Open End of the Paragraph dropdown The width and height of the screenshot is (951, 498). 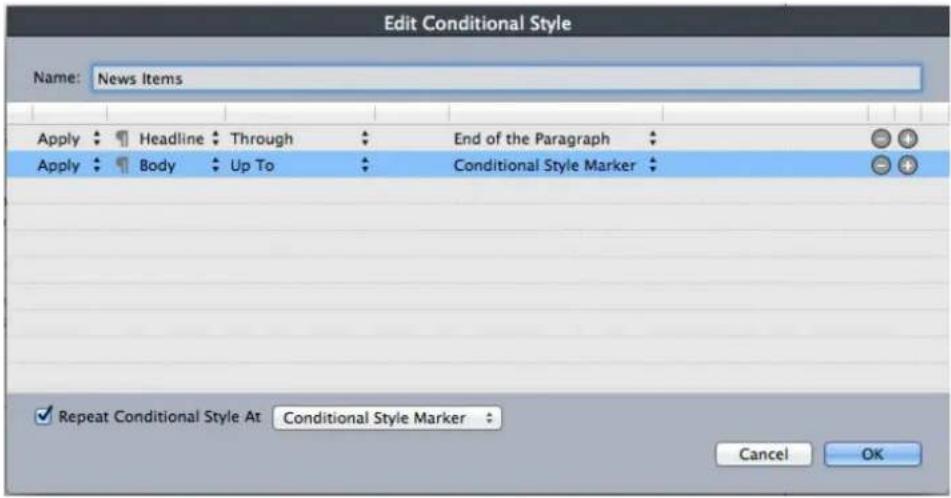click(555, 139)
